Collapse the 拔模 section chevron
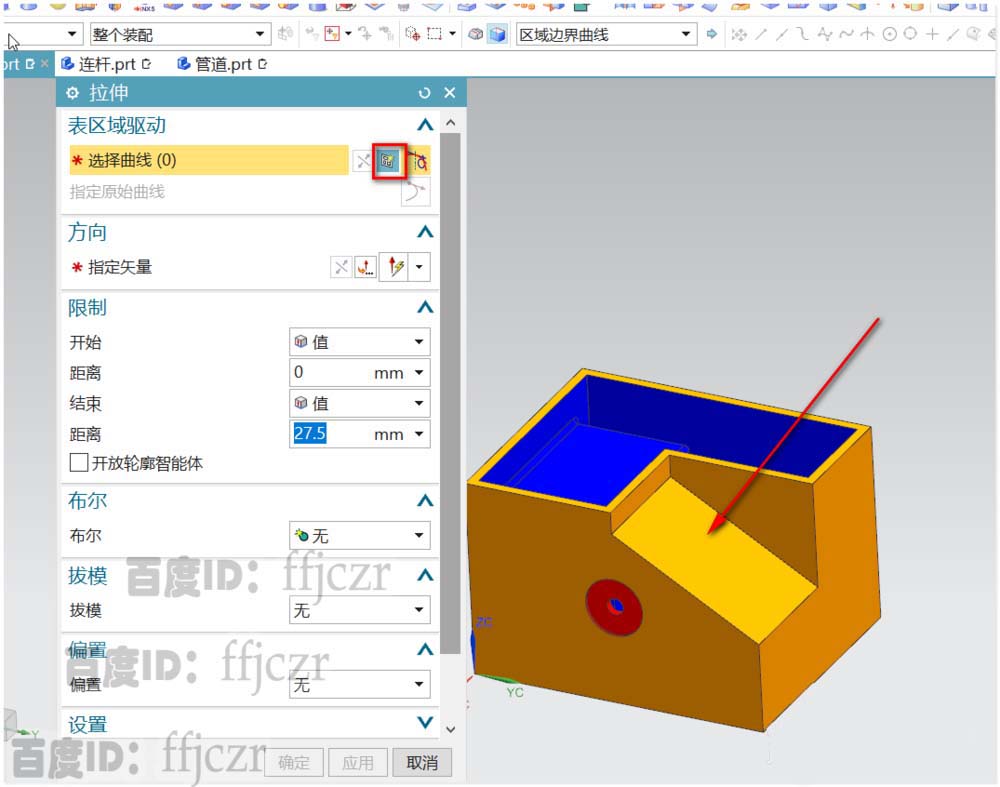This screenshot has width=1000, height=787. pos(425,575)
